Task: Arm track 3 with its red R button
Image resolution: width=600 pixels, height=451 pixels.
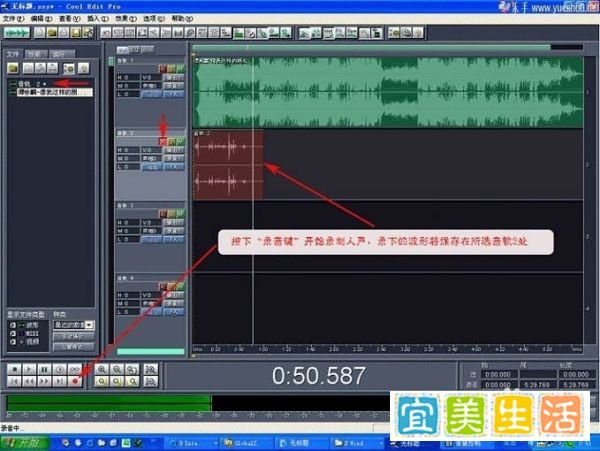Action: (x=163, y=214)
